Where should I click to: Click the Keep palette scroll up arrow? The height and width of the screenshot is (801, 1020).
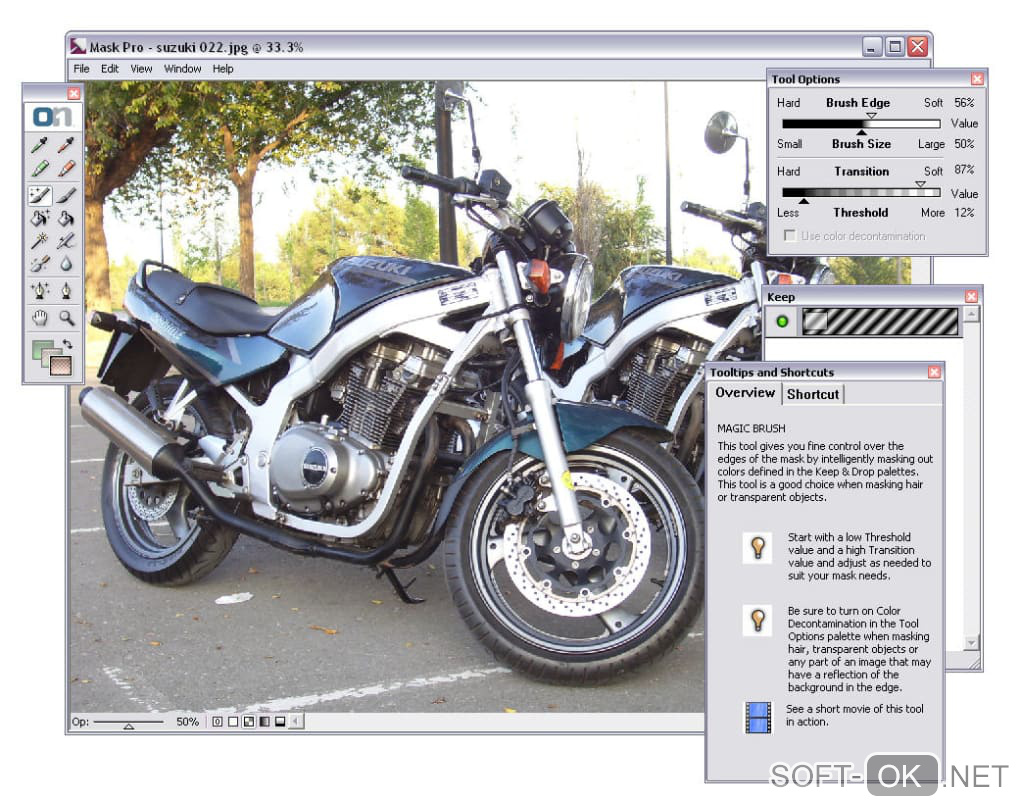971,315
